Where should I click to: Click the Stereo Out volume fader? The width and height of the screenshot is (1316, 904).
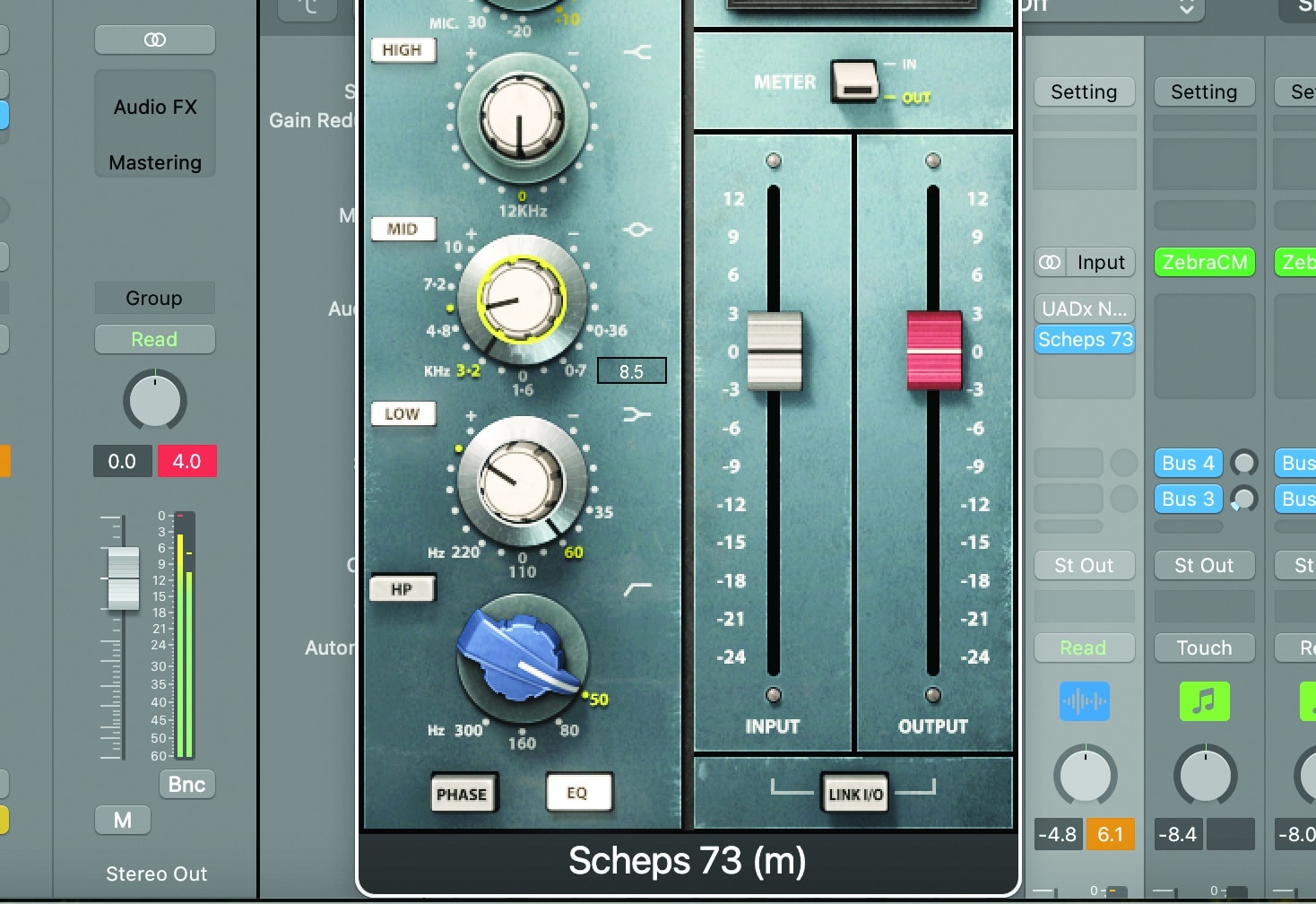coord(123,578)
